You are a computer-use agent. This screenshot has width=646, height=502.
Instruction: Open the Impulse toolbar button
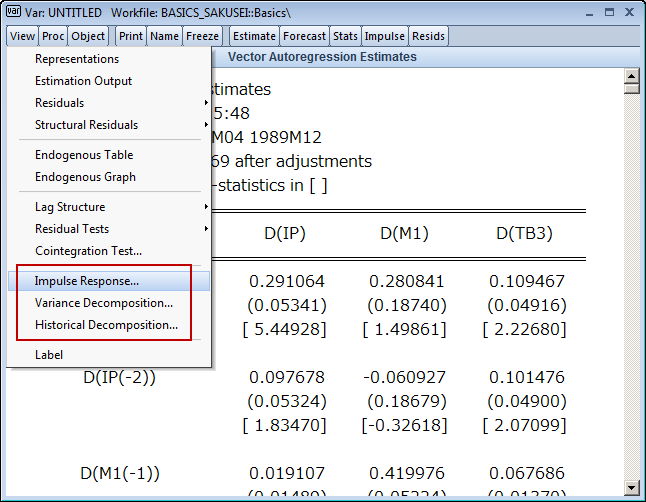(x=385, y=36)
